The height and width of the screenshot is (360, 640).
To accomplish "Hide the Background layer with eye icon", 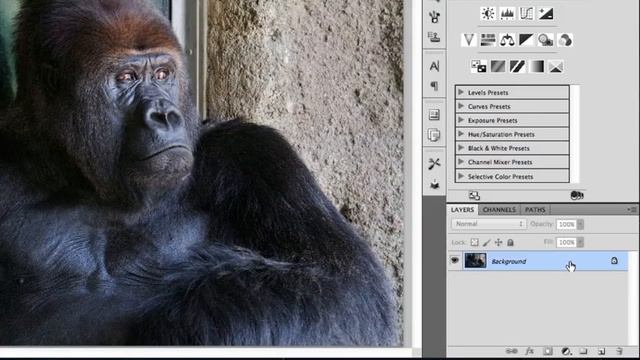I will click(455, 260).
